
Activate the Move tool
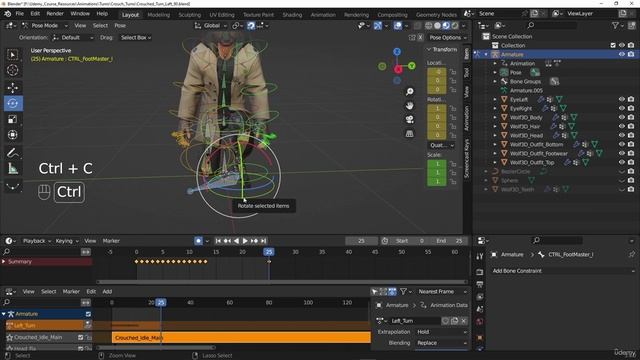[13, 87]
